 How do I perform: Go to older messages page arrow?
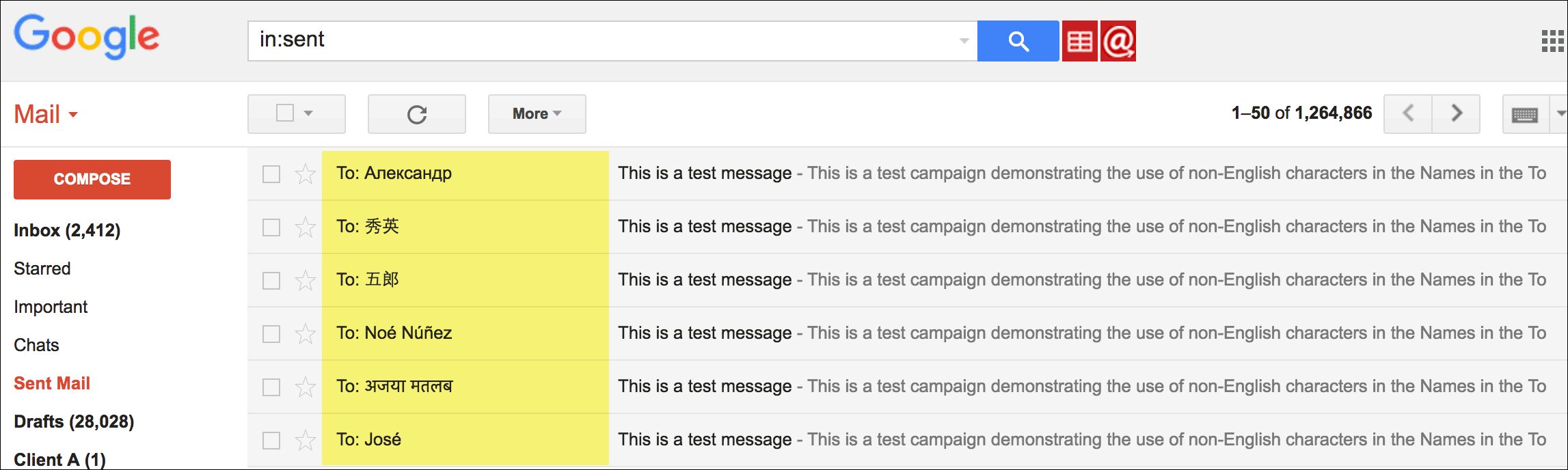pos(1456,113)
